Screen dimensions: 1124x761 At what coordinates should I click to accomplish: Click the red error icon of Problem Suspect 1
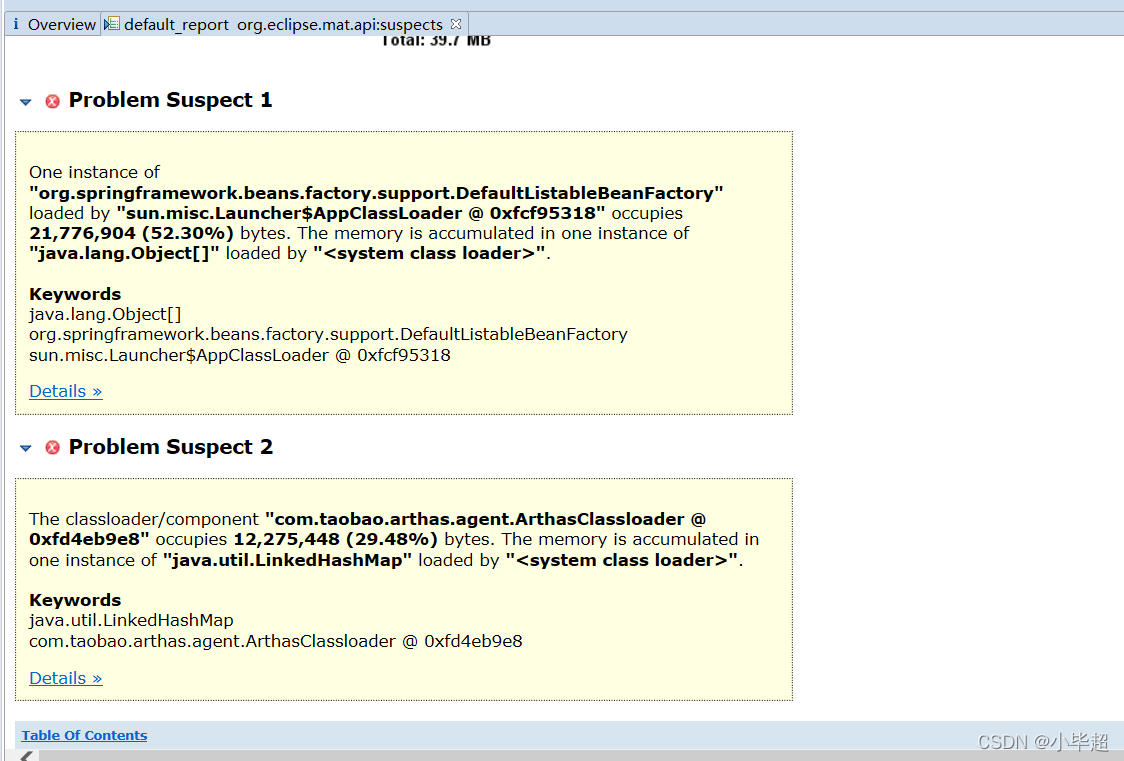[x=52, y=101]
